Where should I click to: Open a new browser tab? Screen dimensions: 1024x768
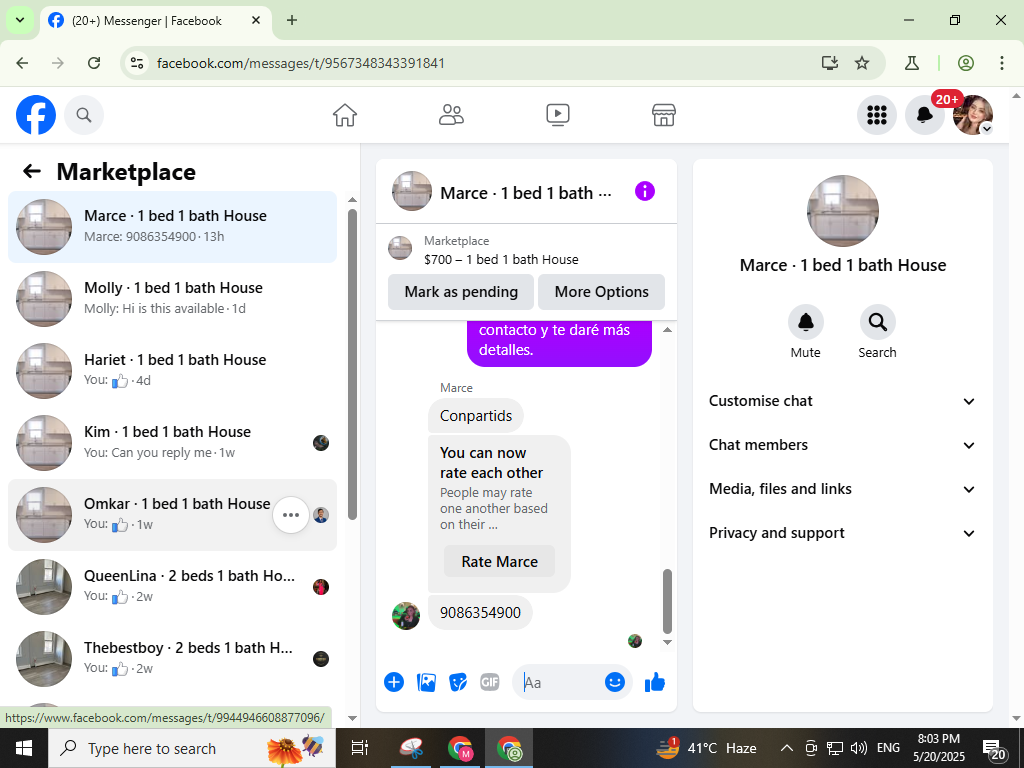pos(292,20)
